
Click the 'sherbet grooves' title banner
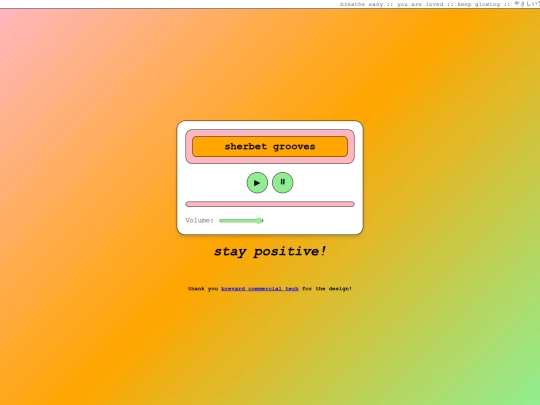tap(270, 146)
